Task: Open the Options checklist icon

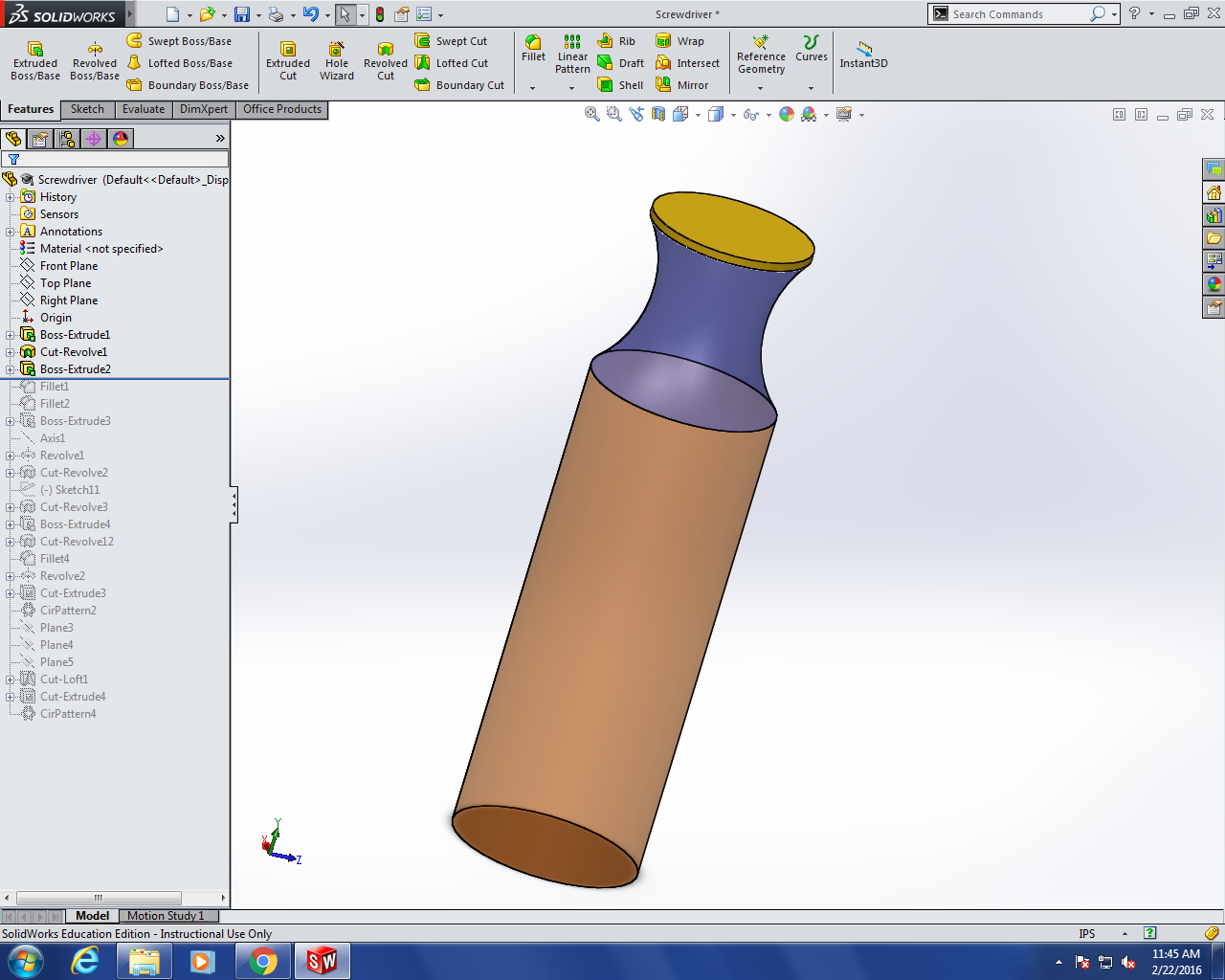Action: tap(423, 14)
